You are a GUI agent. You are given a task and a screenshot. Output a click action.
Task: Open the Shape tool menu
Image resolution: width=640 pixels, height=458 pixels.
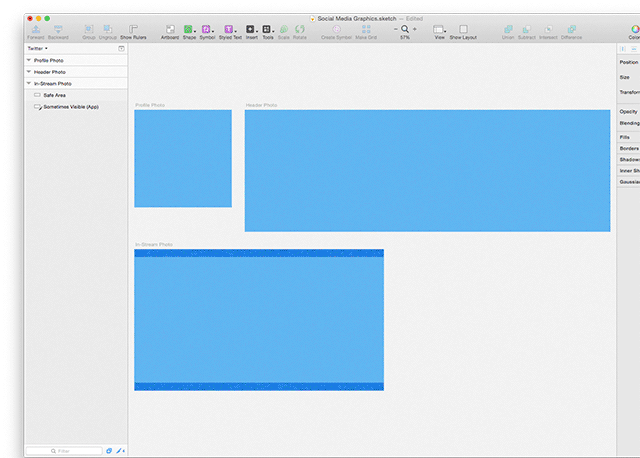[189, 29]
